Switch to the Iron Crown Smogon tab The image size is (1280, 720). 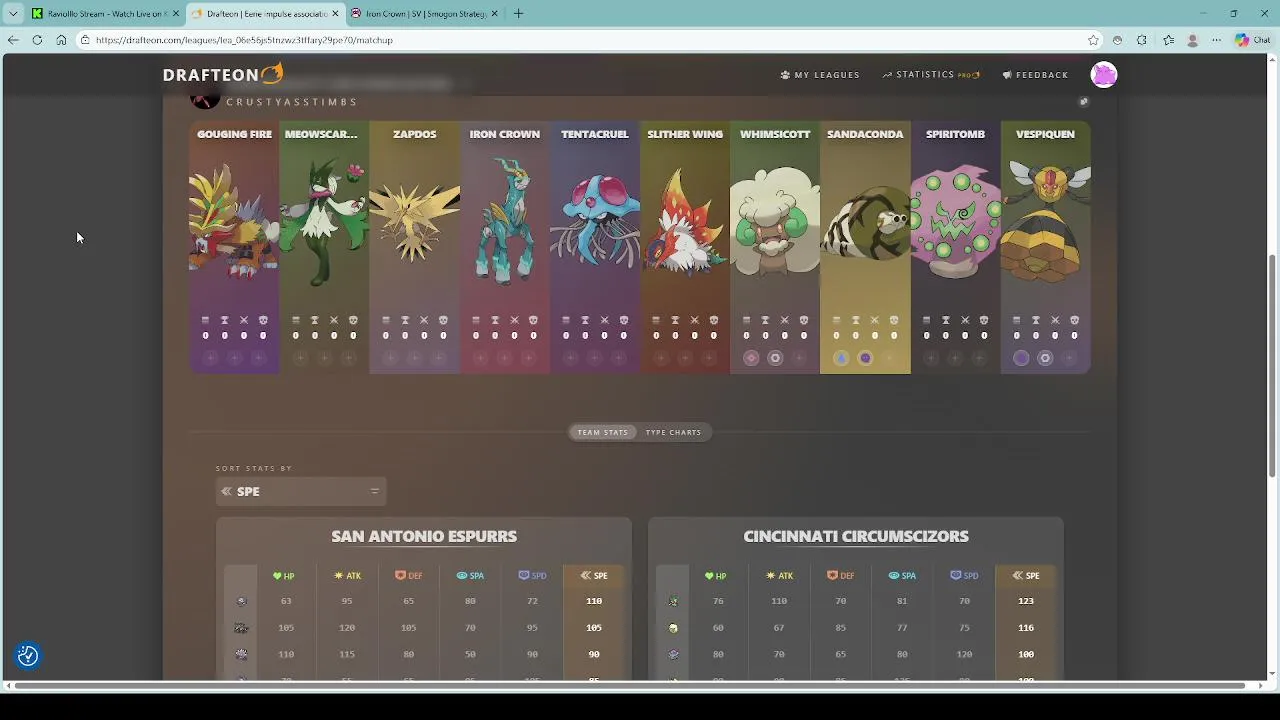pos(425,14)
